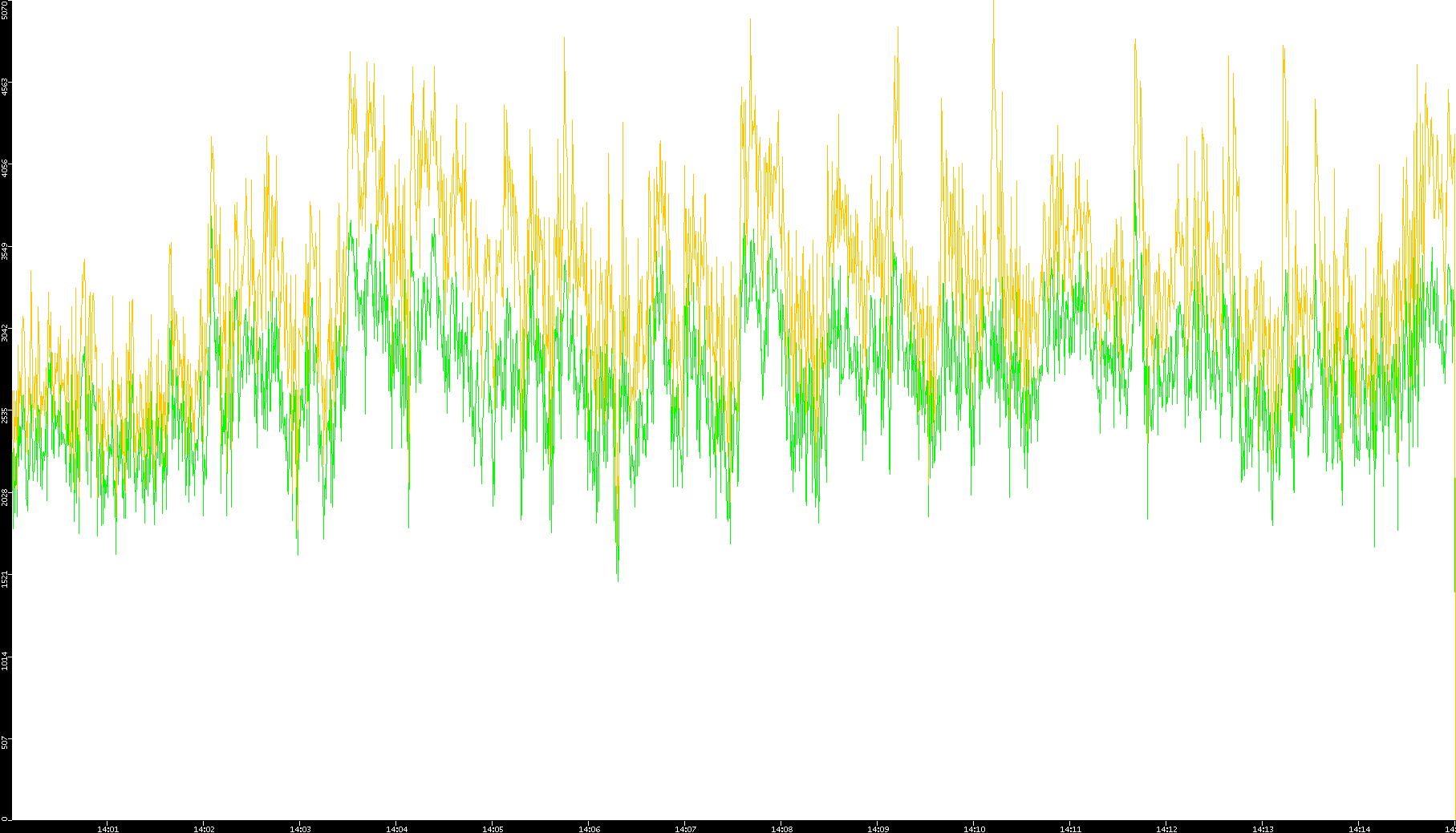
Task: Click the 14:07 label on the time axis
Action: pyautogui.click(x=685, y=829)
